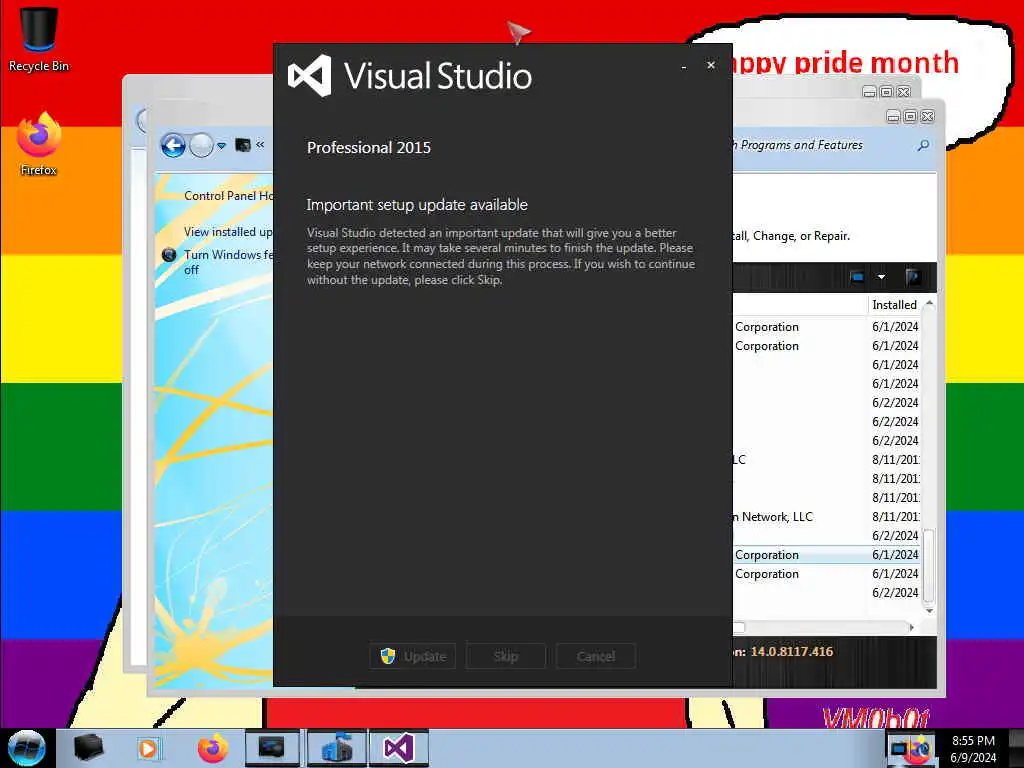
Task: Open the media player taskbar icon
Action: point(148,748)
